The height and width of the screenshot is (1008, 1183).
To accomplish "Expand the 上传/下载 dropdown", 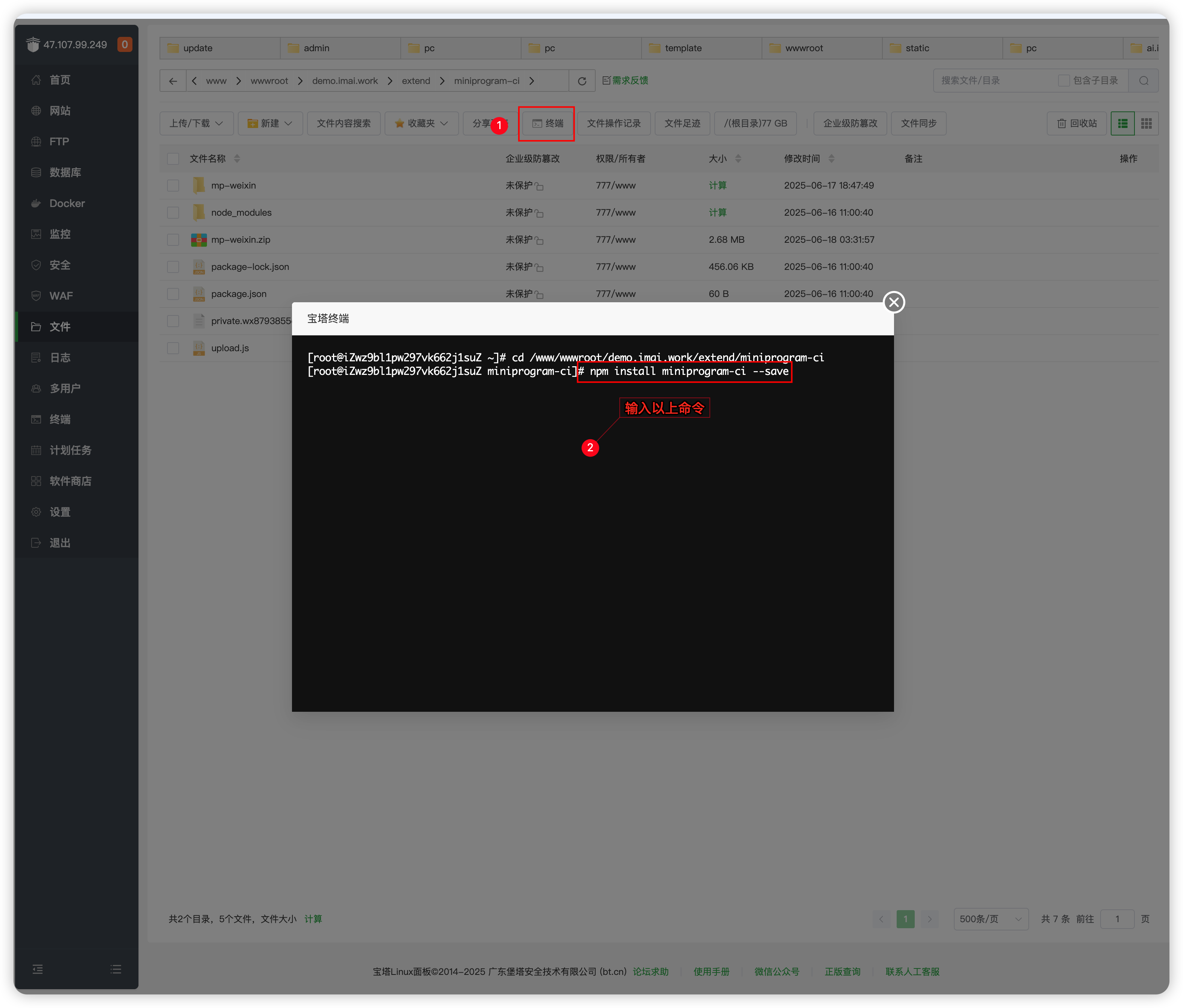I will [196, 123].
